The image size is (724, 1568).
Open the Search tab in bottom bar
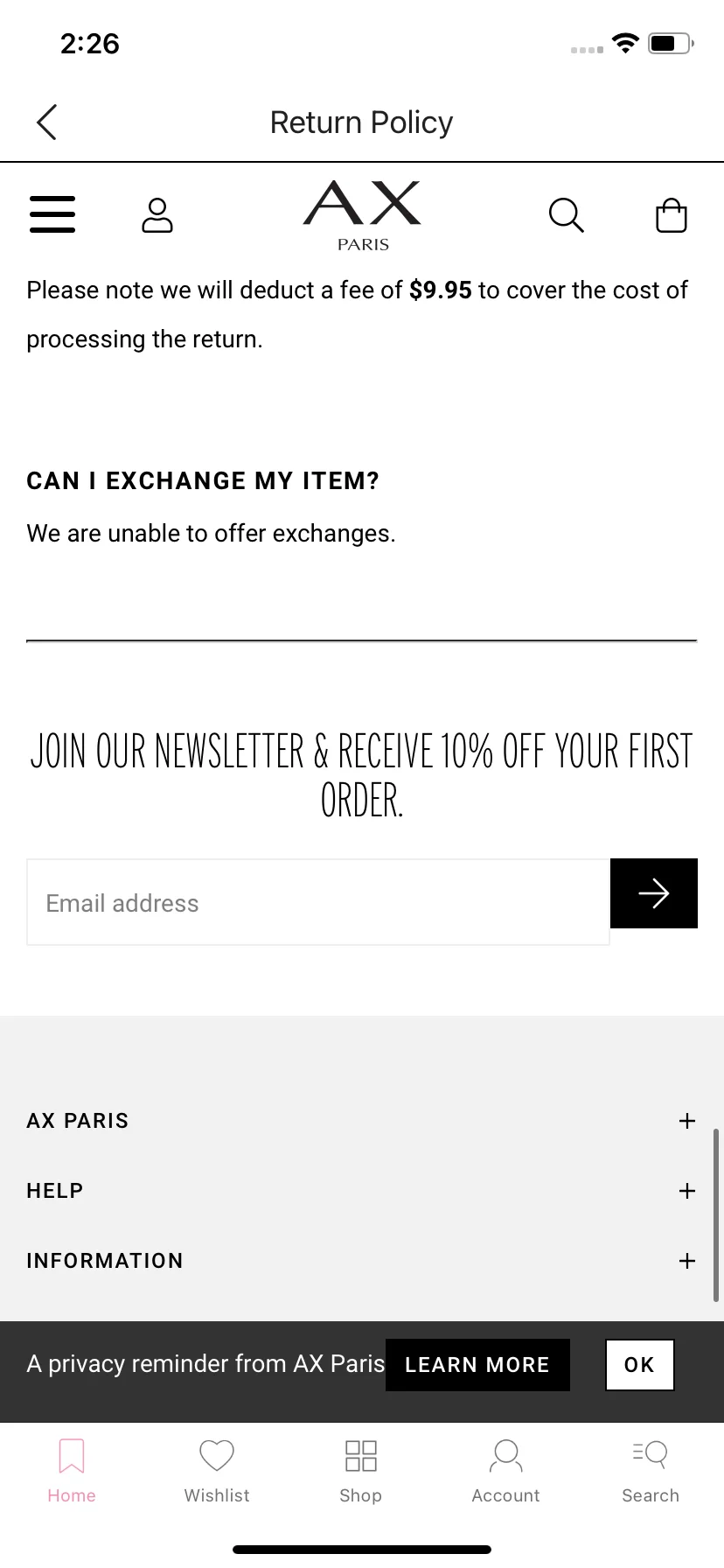651,1470
